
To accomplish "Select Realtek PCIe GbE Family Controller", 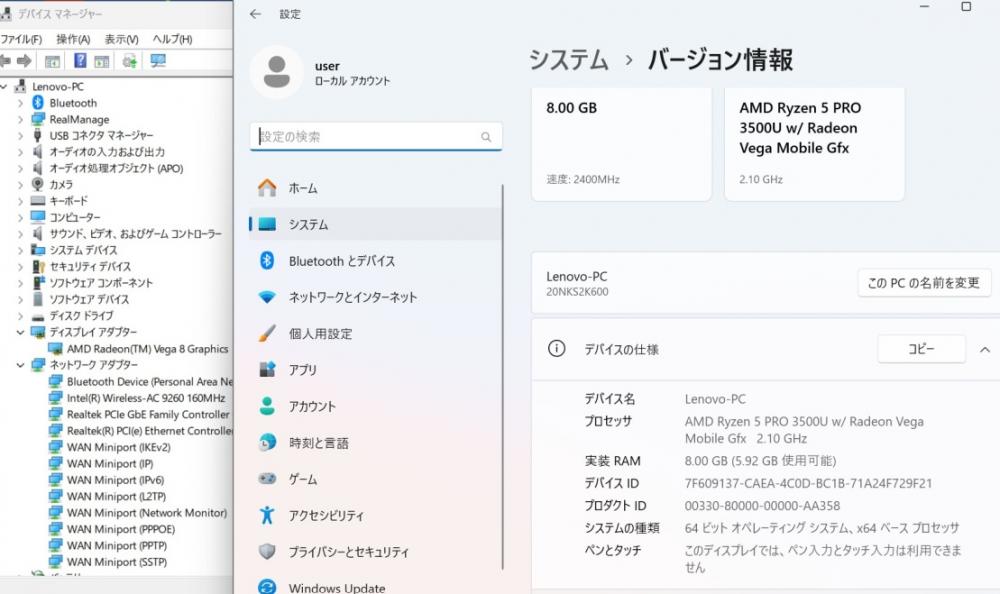I will pyautogui.click(x=148, y=414).
